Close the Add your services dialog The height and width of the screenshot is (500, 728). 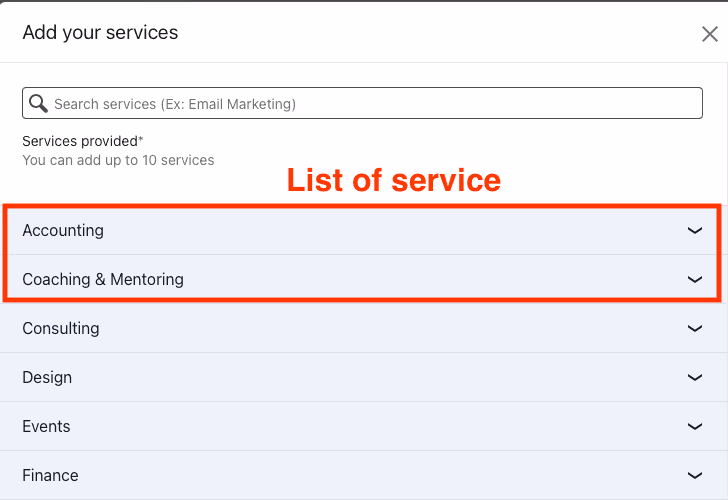709,34
